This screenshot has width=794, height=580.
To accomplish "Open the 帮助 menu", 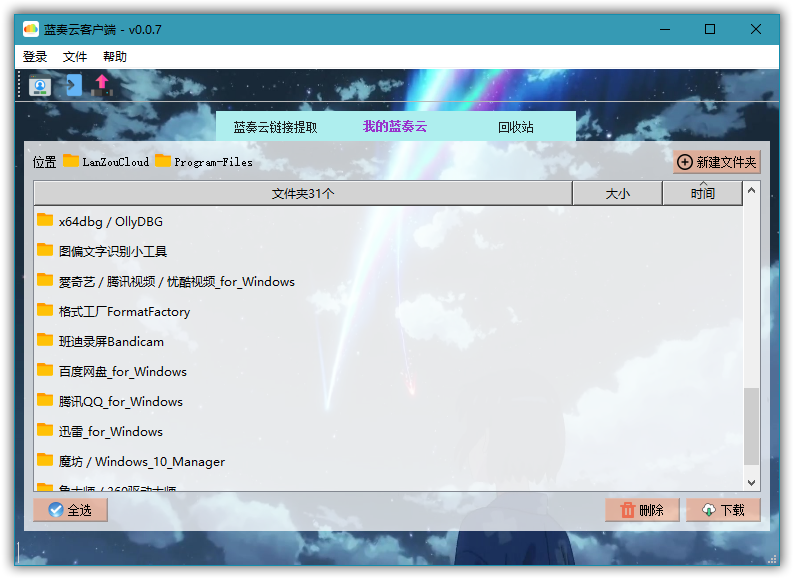I will (115, 57).
